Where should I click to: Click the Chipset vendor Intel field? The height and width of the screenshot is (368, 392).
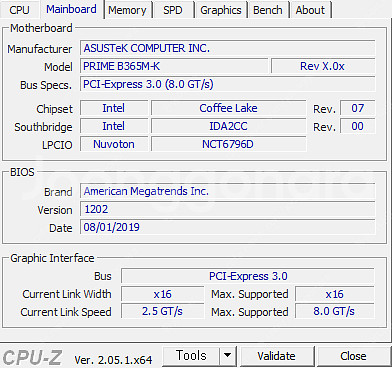click(114, 108)
